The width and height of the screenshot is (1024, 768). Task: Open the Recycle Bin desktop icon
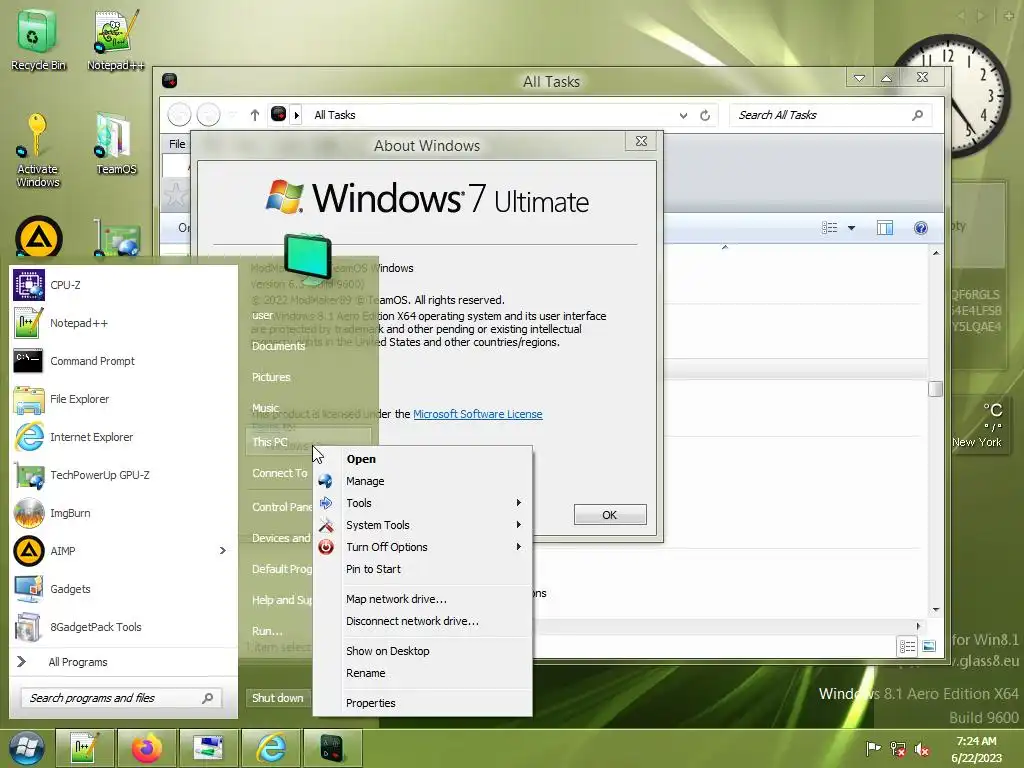pyautogui.click(x=37, y=40)
